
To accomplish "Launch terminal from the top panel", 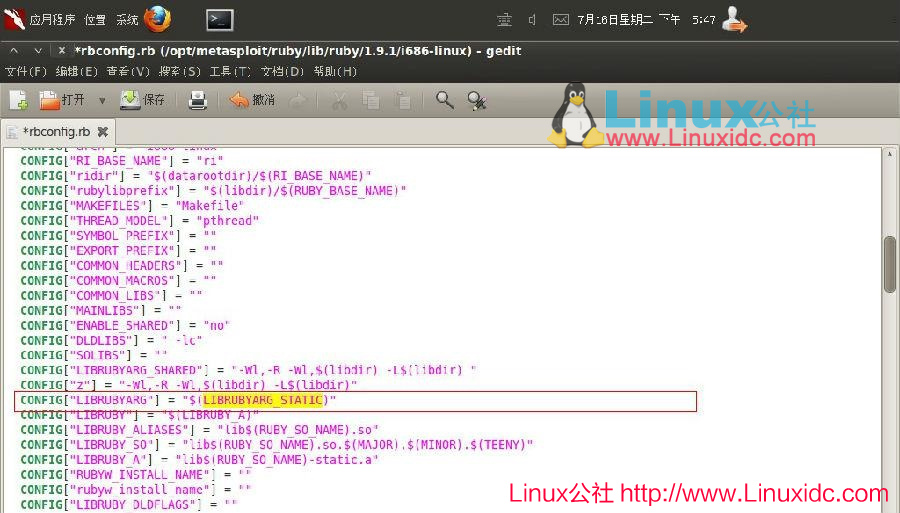I will click(220, 19).
